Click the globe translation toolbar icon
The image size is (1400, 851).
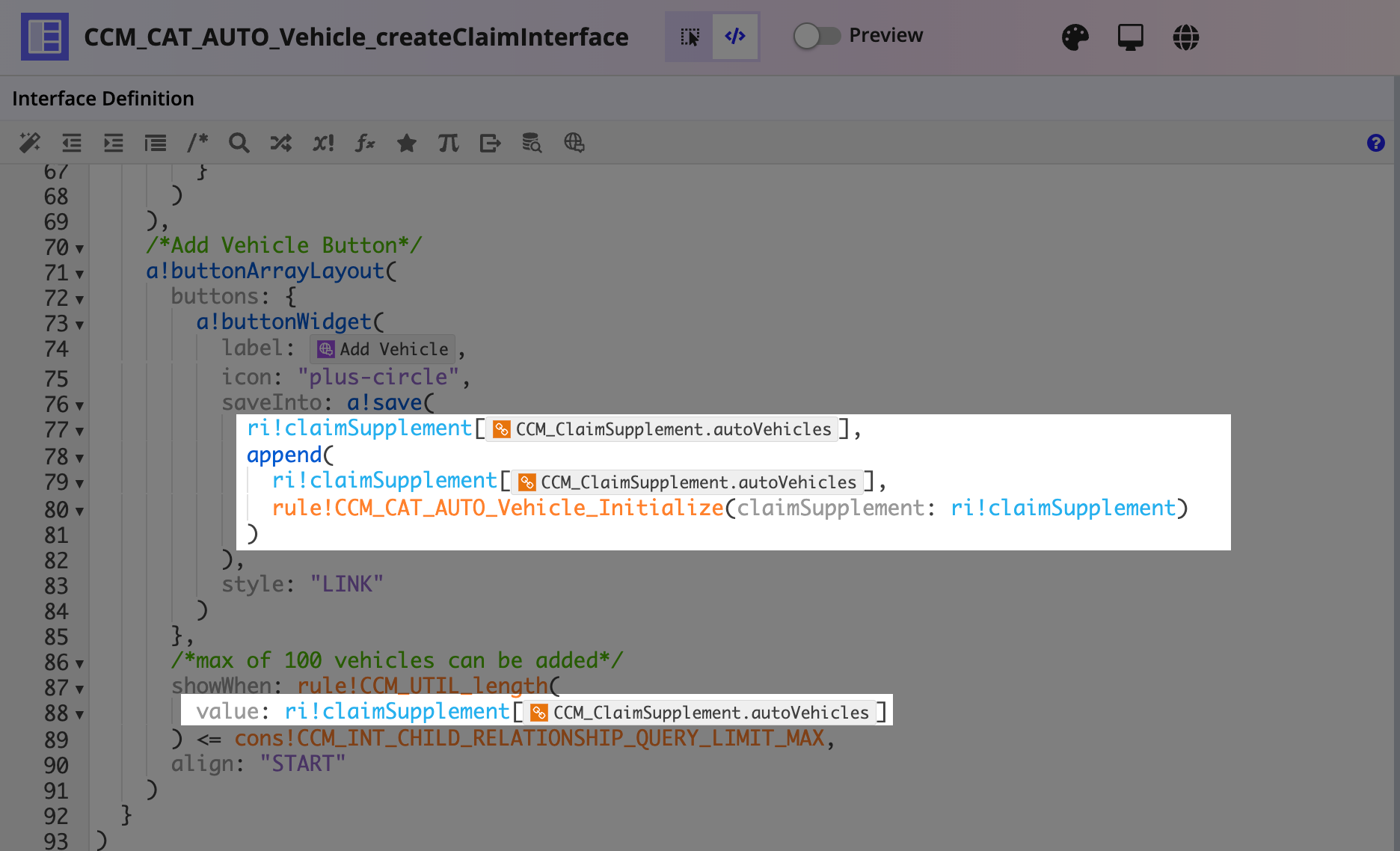click(574, 143)
